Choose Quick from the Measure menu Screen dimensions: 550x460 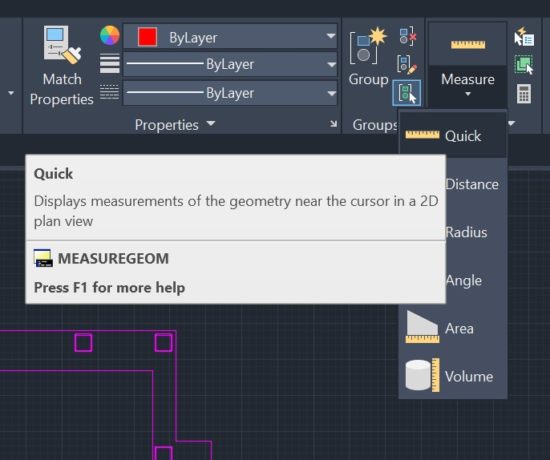pos(452,135)
